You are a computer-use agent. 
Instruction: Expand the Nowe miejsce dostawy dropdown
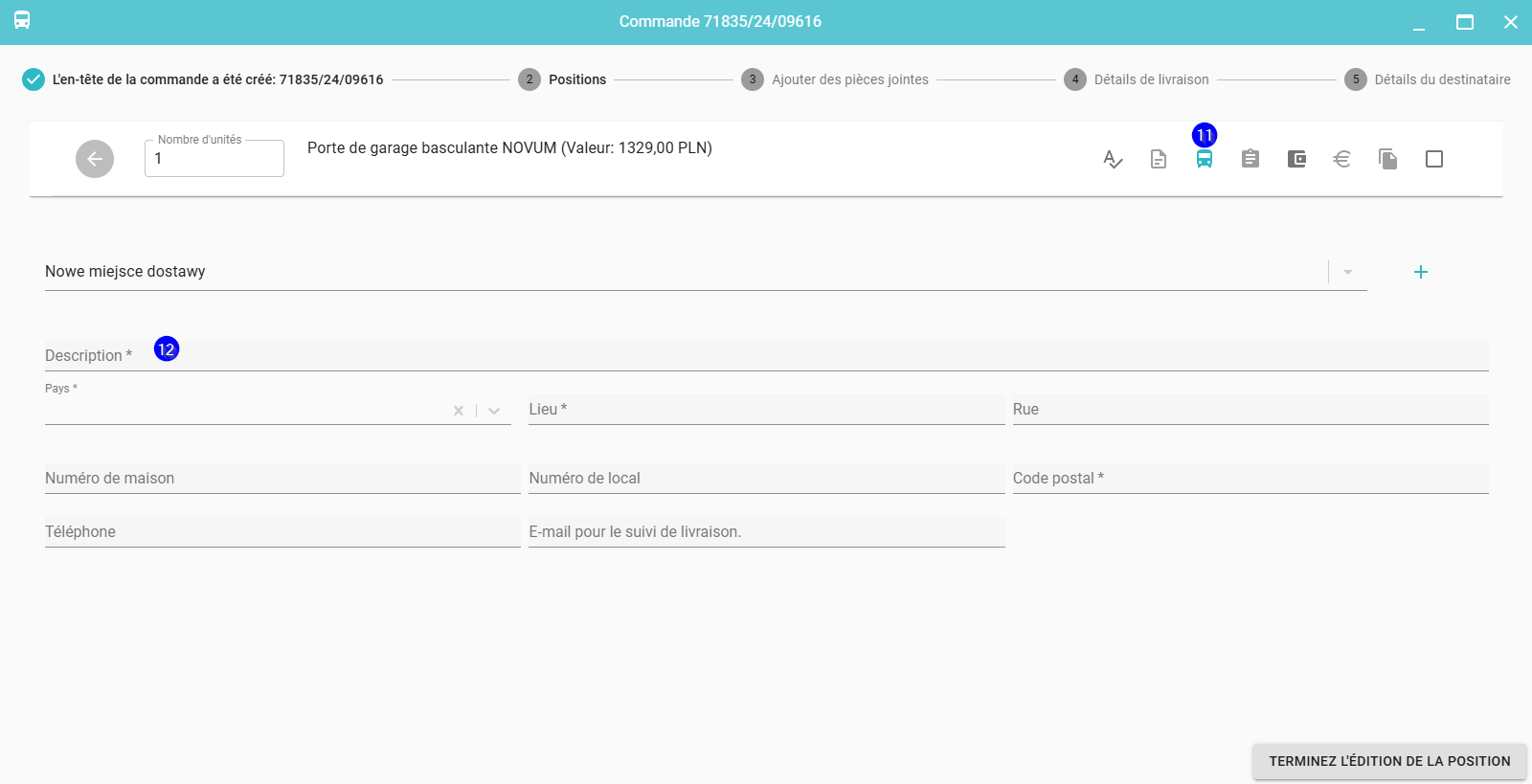1347,272
